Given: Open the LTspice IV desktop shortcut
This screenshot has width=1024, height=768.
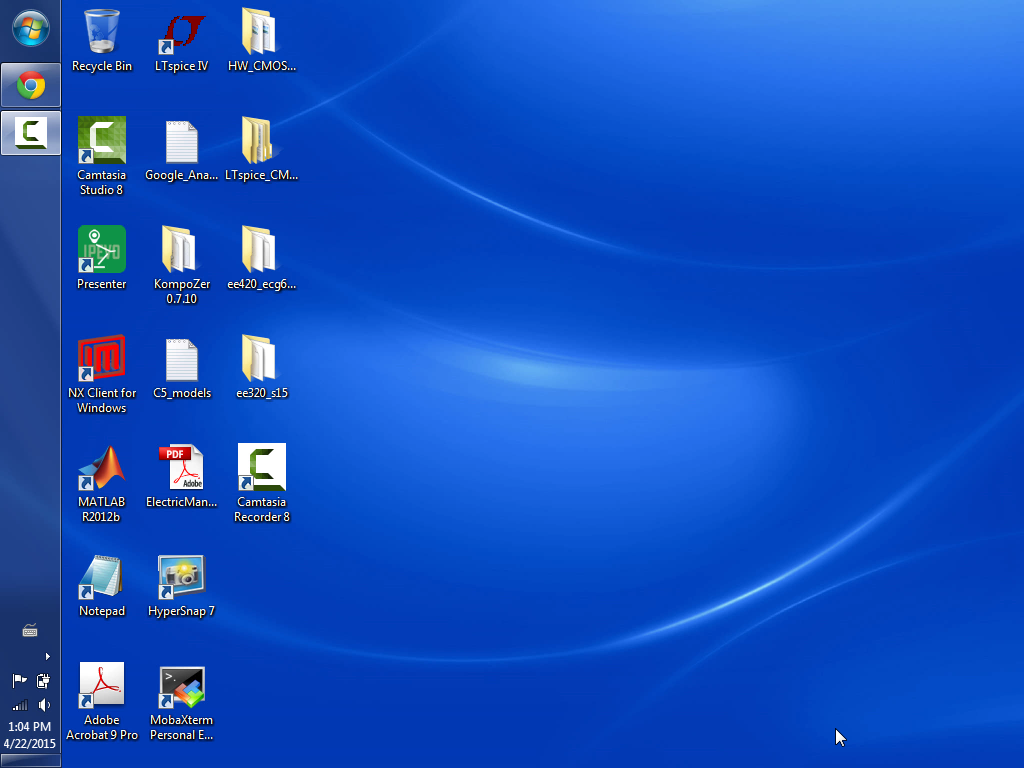Looking at the screenshot, I should pos(182,34).
